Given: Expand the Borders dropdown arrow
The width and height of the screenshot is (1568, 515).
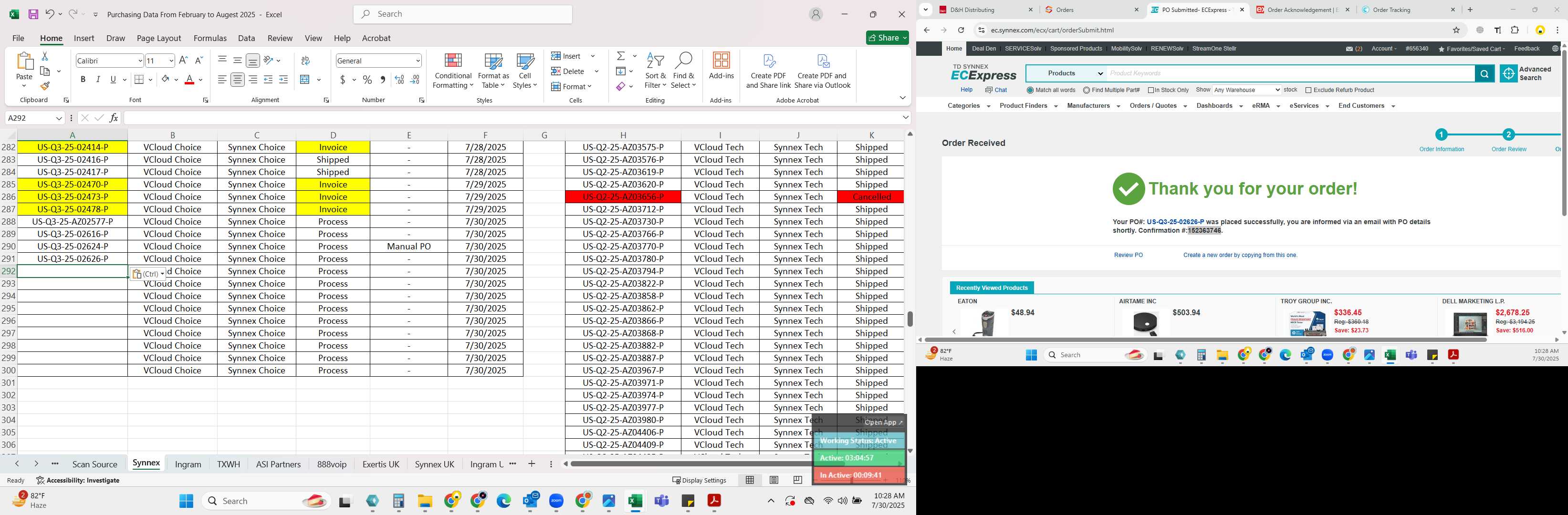Looking at the screenshot, I should coord(150,80).
